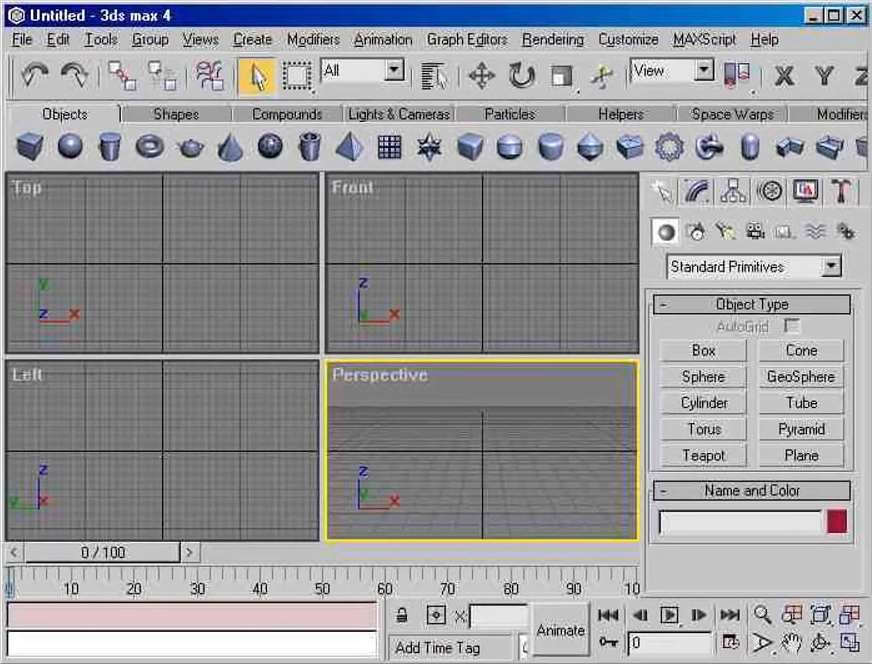Collapse the Name and Color rollout
This screenshot has height=664, width=872.
752,490
